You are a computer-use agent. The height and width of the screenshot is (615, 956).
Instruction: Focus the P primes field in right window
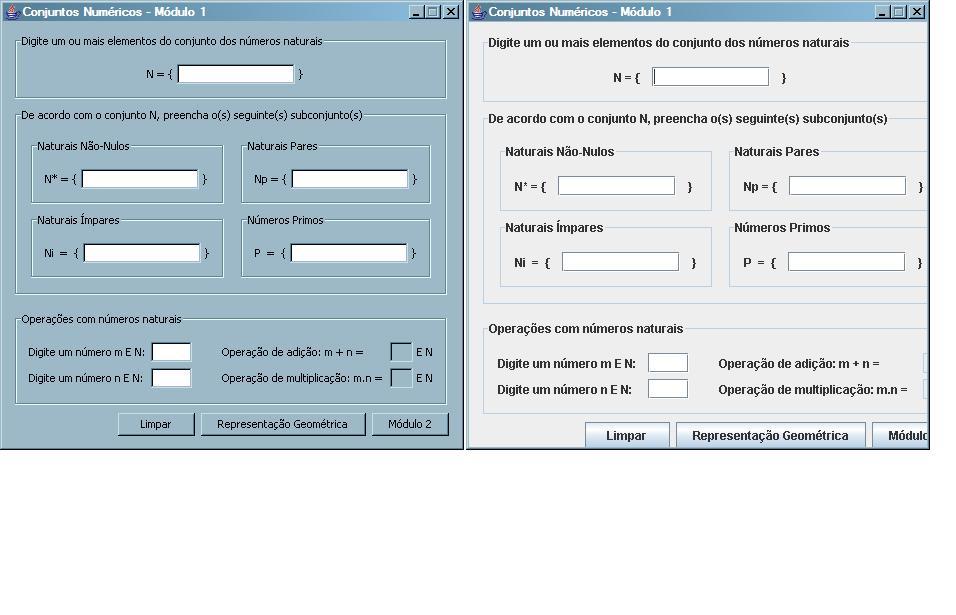tap(846, 261)
